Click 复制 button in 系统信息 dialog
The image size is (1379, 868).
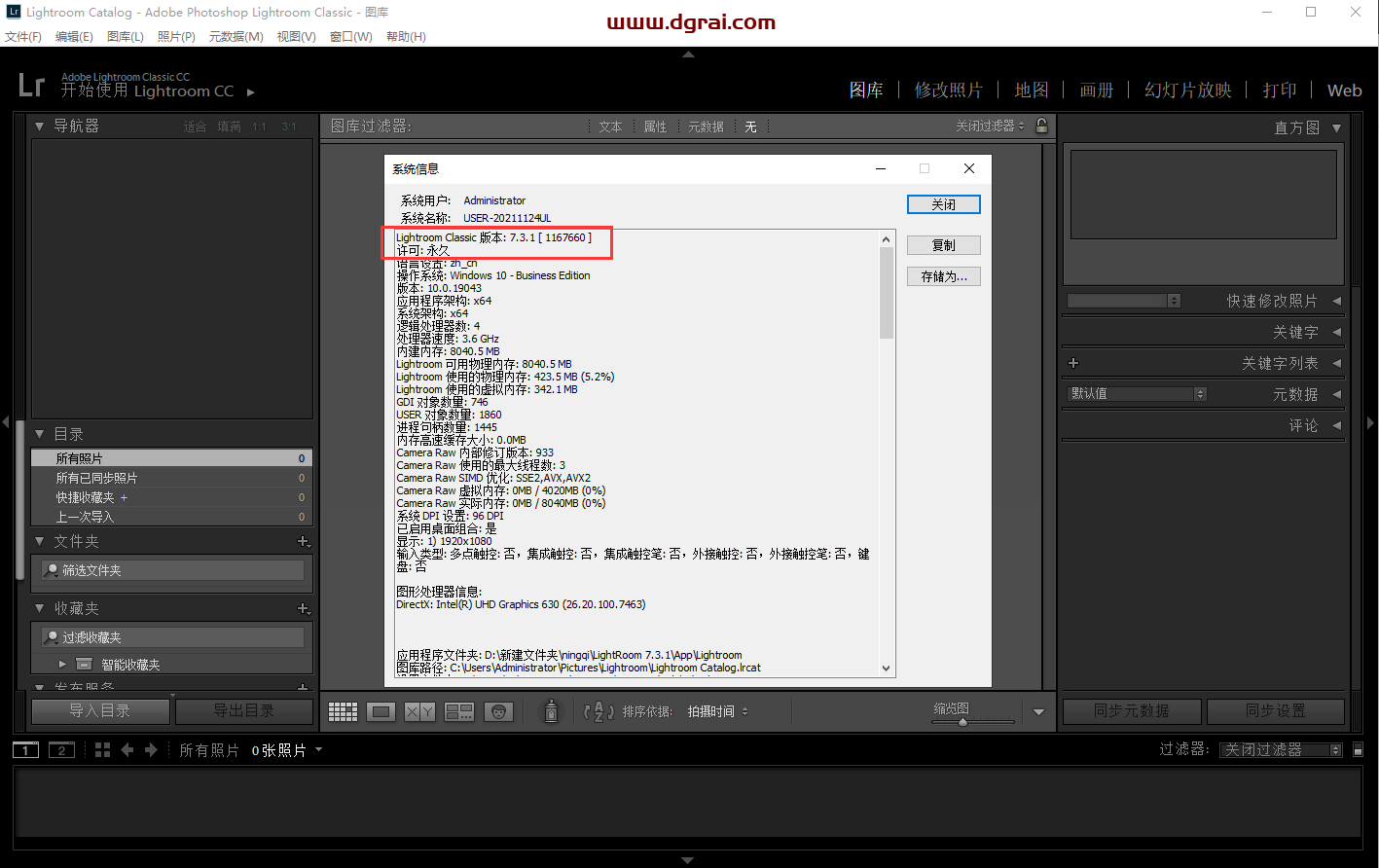click(x=943, y=245)
